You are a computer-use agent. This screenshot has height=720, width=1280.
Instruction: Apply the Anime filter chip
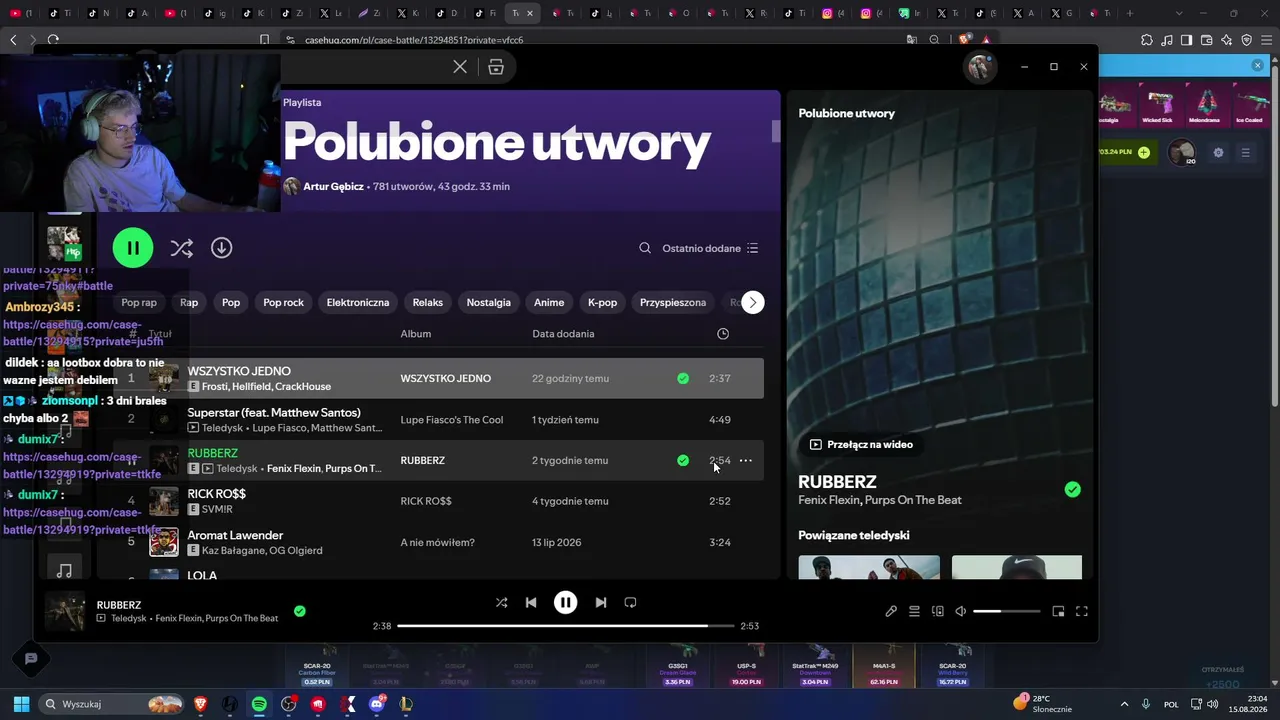(x=549, y=302)
